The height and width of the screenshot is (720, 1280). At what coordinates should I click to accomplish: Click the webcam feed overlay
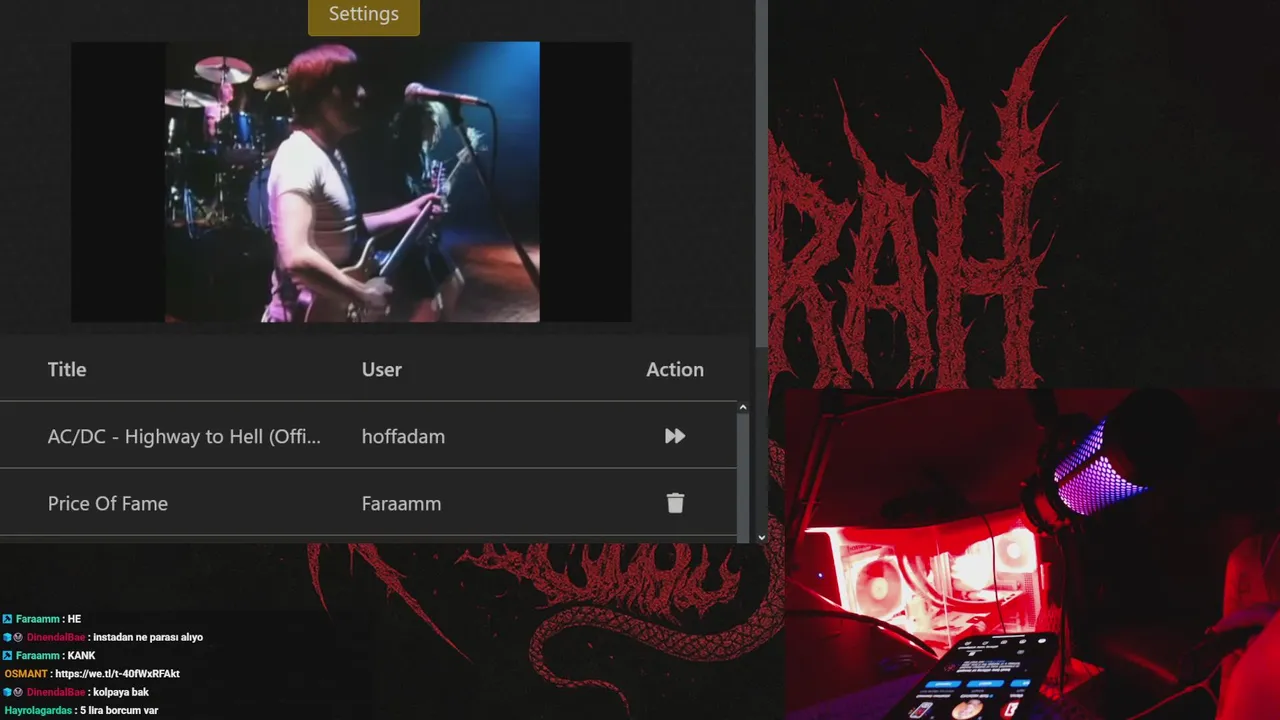point(1032,555)
